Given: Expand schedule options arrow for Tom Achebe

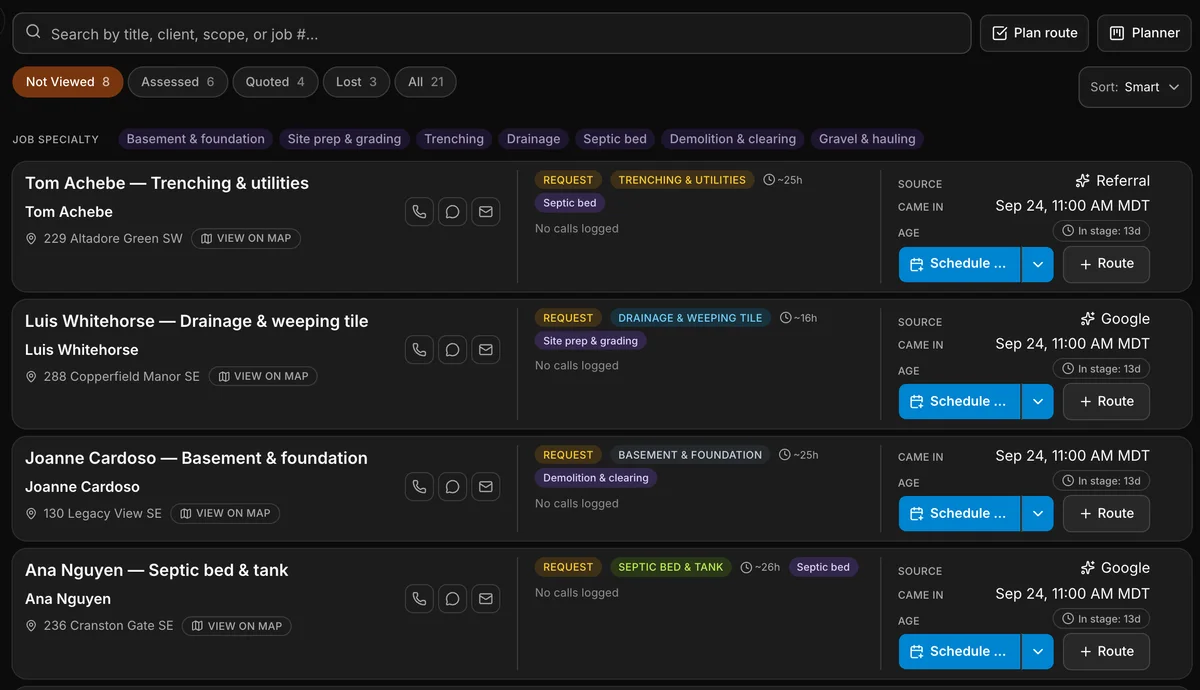Looking at the screenshot, I should click(1037, 264).
